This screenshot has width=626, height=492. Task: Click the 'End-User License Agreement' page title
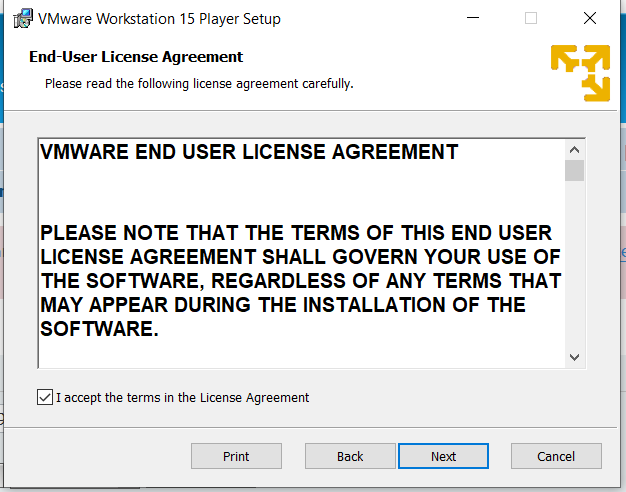136,57
